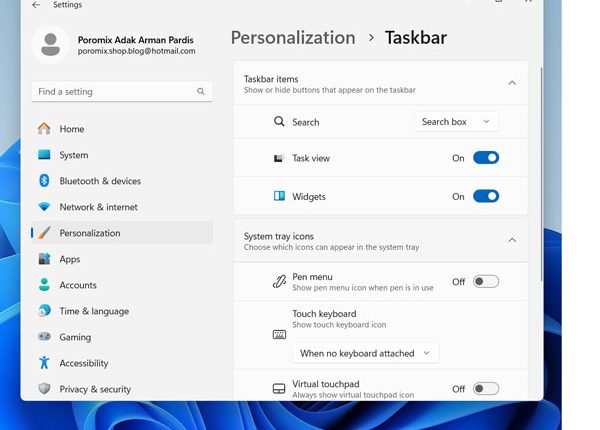This screenshot has width=600, height=430.
Task: Turn off the Task view toggle
Action: coord(486,158)
